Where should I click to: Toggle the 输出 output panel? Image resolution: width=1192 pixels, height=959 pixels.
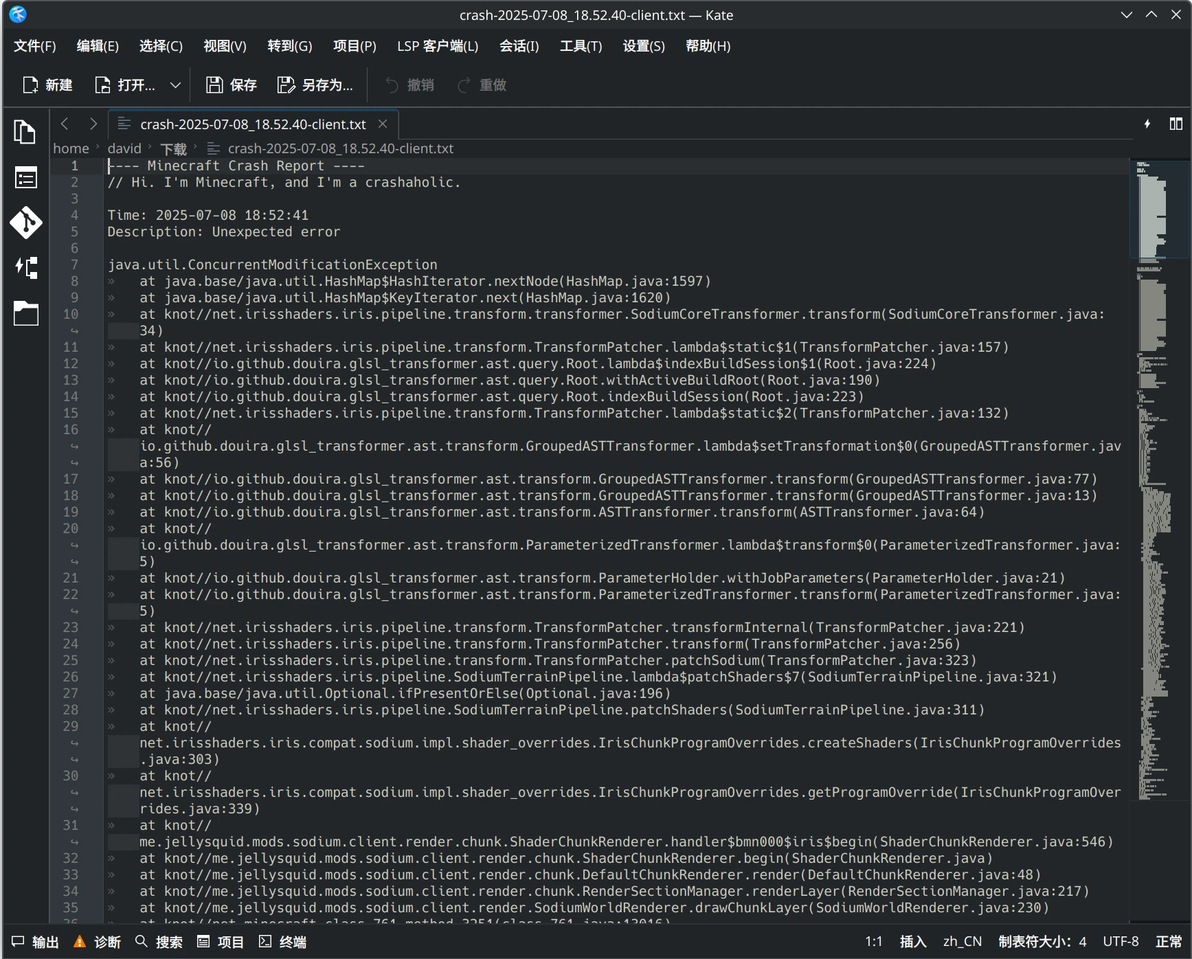point(35,942)
